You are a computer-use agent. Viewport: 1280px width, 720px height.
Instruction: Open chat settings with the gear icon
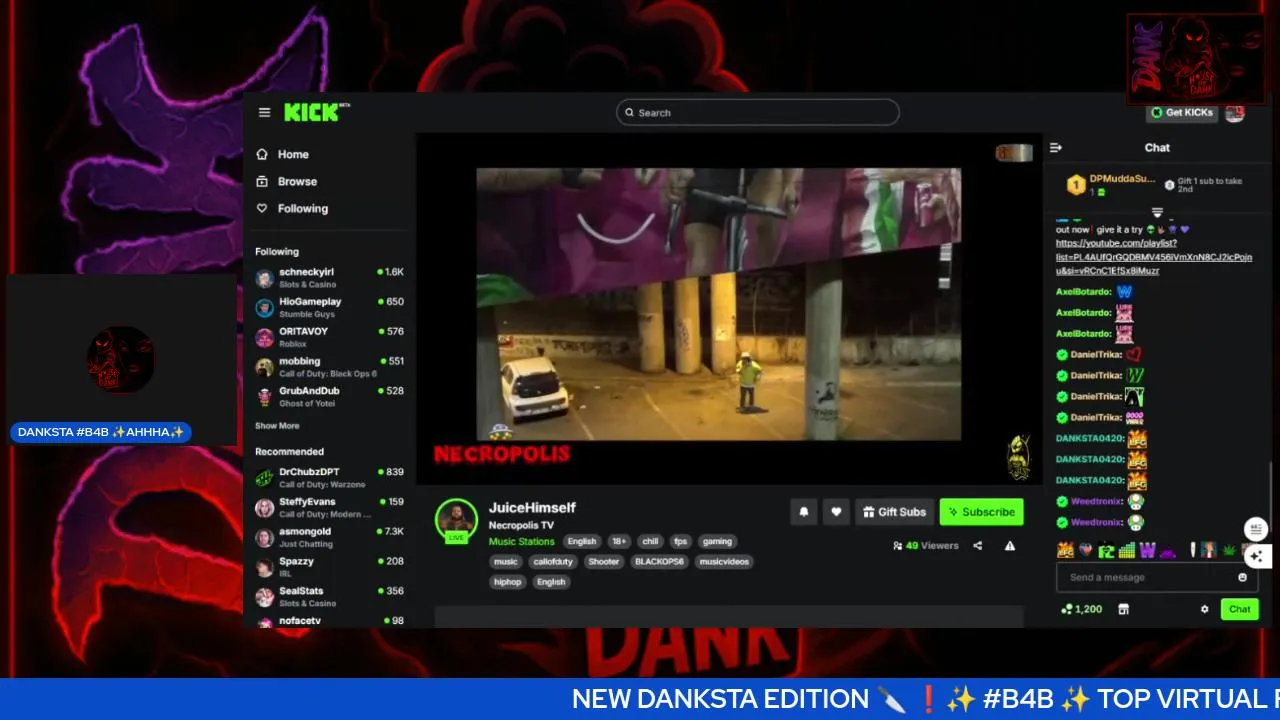click(x=1204, y=609)
